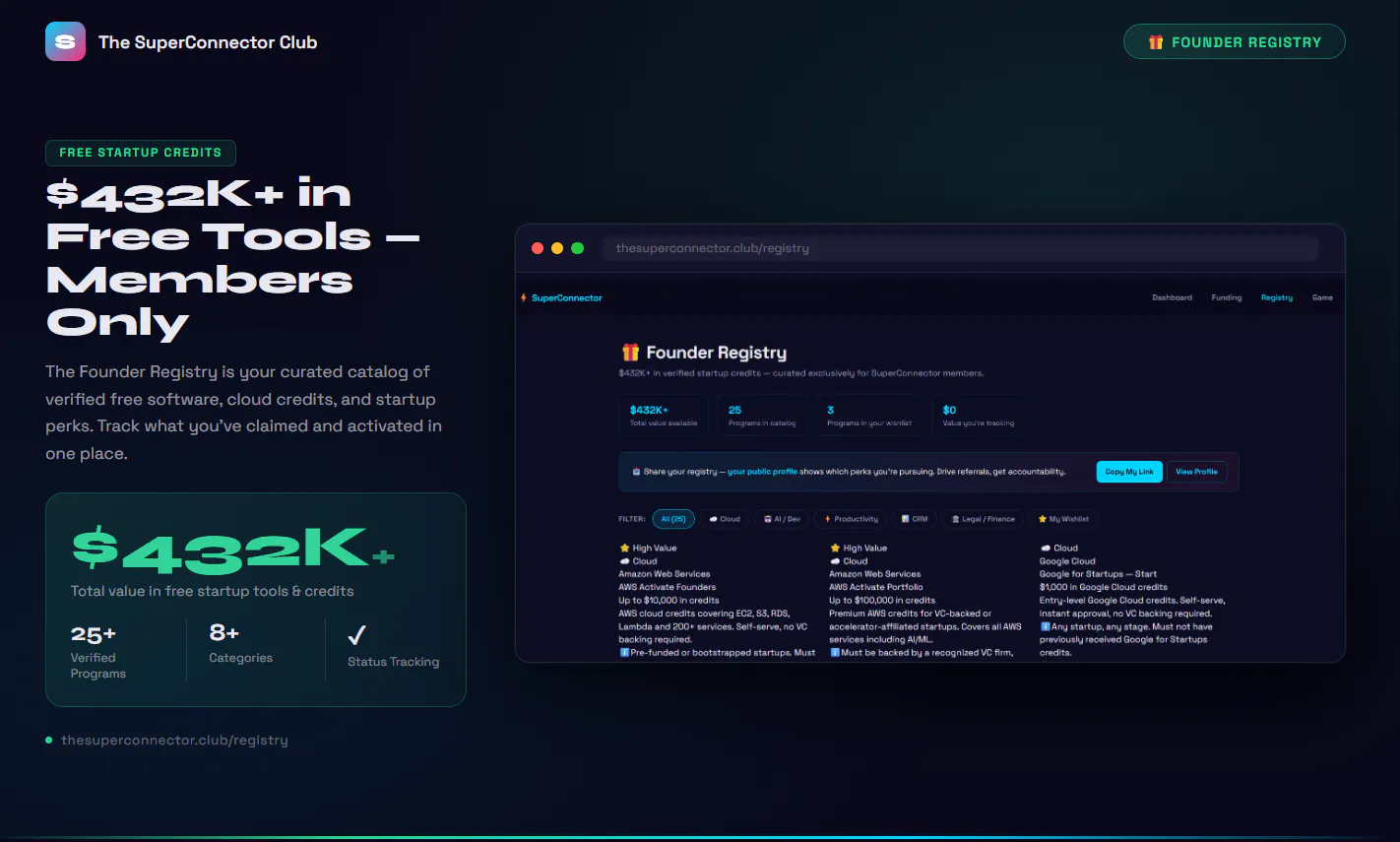
Task: Show the My Wishlist filter
Action: pos(1063,519)
